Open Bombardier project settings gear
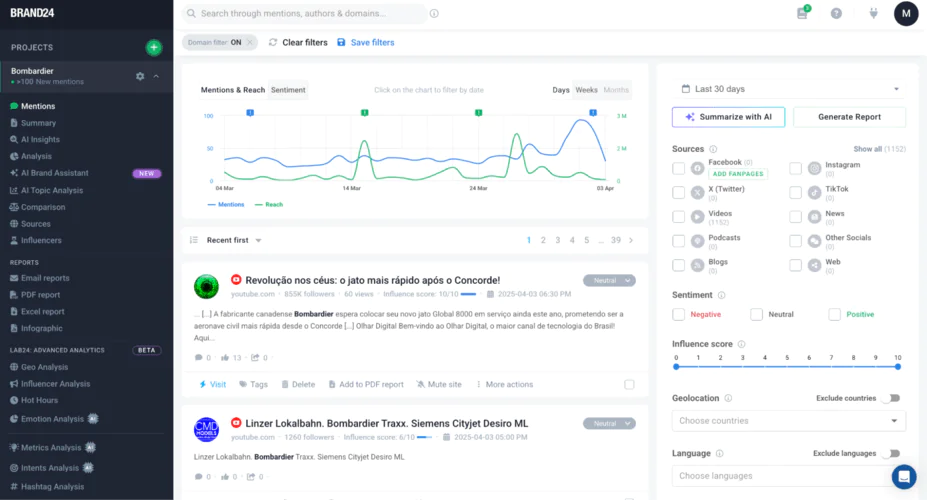This screenshot has height=500, width=927. pos(140,76)
